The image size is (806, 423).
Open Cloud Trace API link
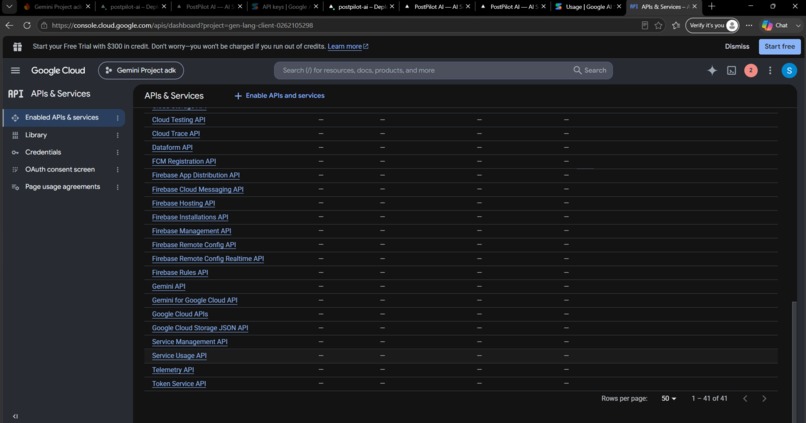pos(176,134)
